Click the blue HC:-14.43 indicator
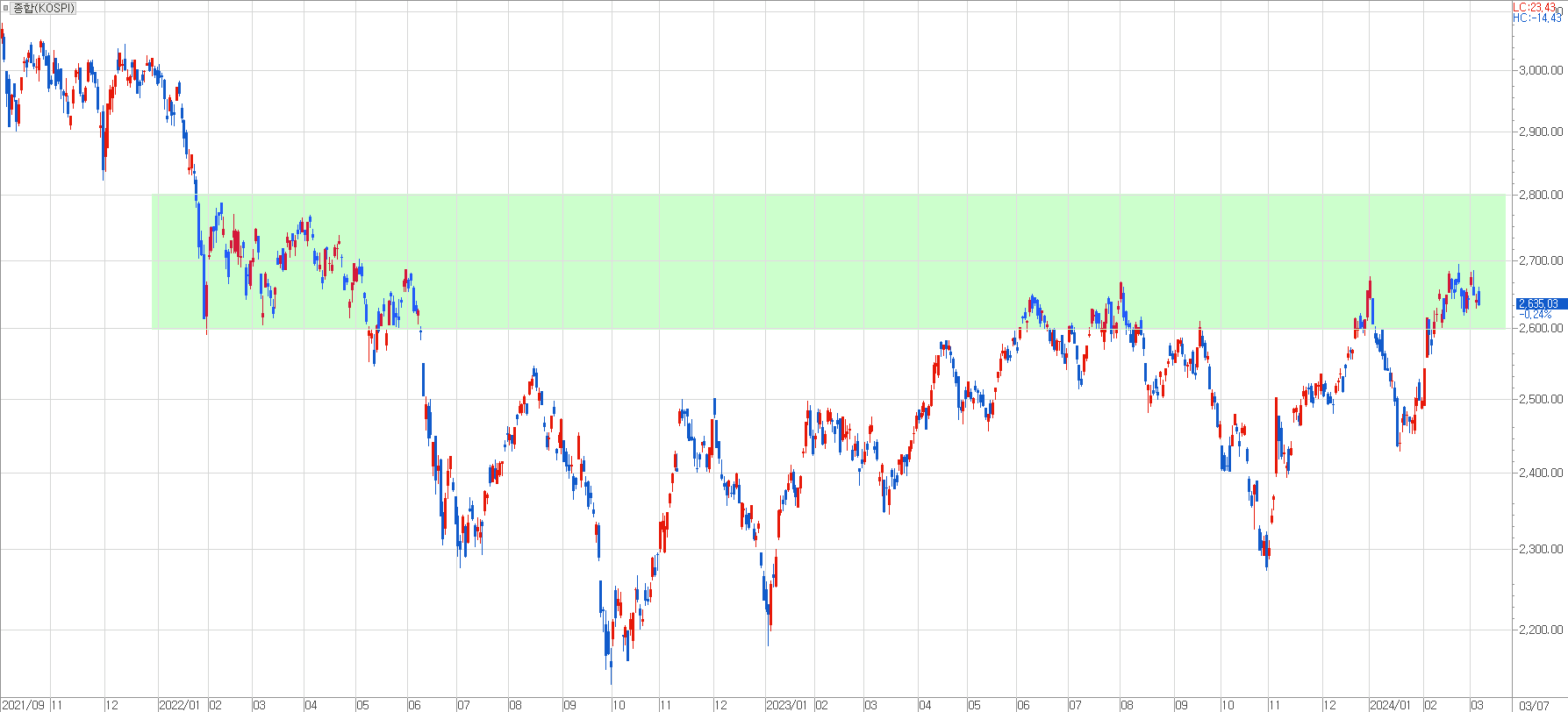 coord(1537,18)
